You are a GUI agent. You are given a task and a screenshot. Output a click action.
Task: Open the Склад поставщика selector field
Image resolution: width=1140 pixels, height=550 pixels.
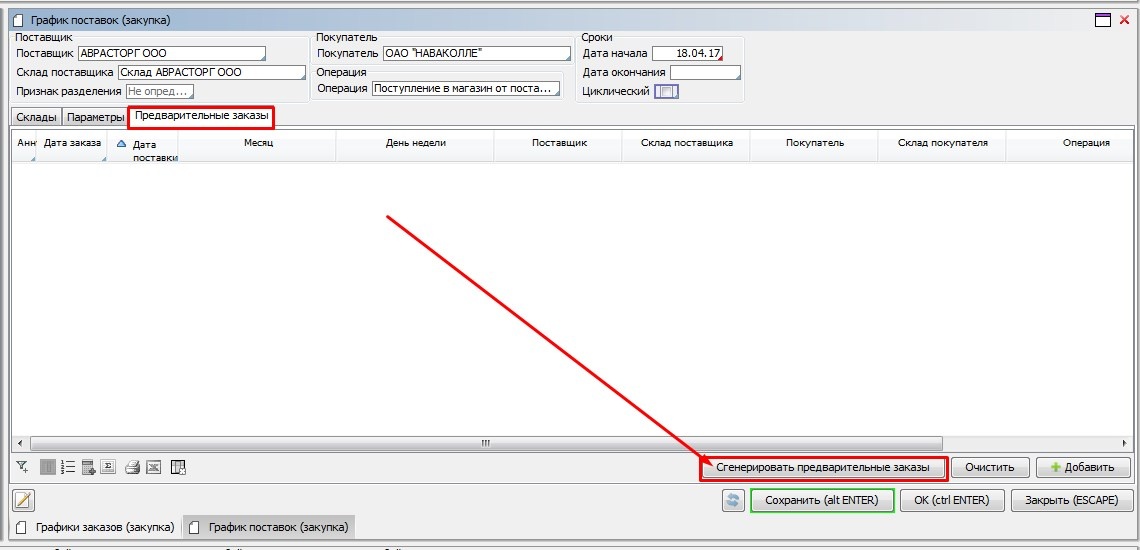click(x=211, y=72)
